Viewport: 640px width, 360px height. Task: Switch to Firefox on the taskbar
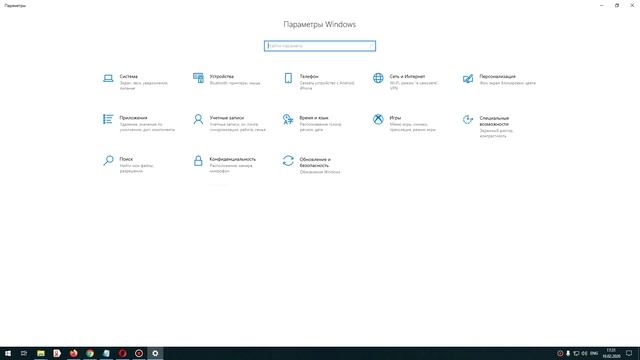[73, 353]
